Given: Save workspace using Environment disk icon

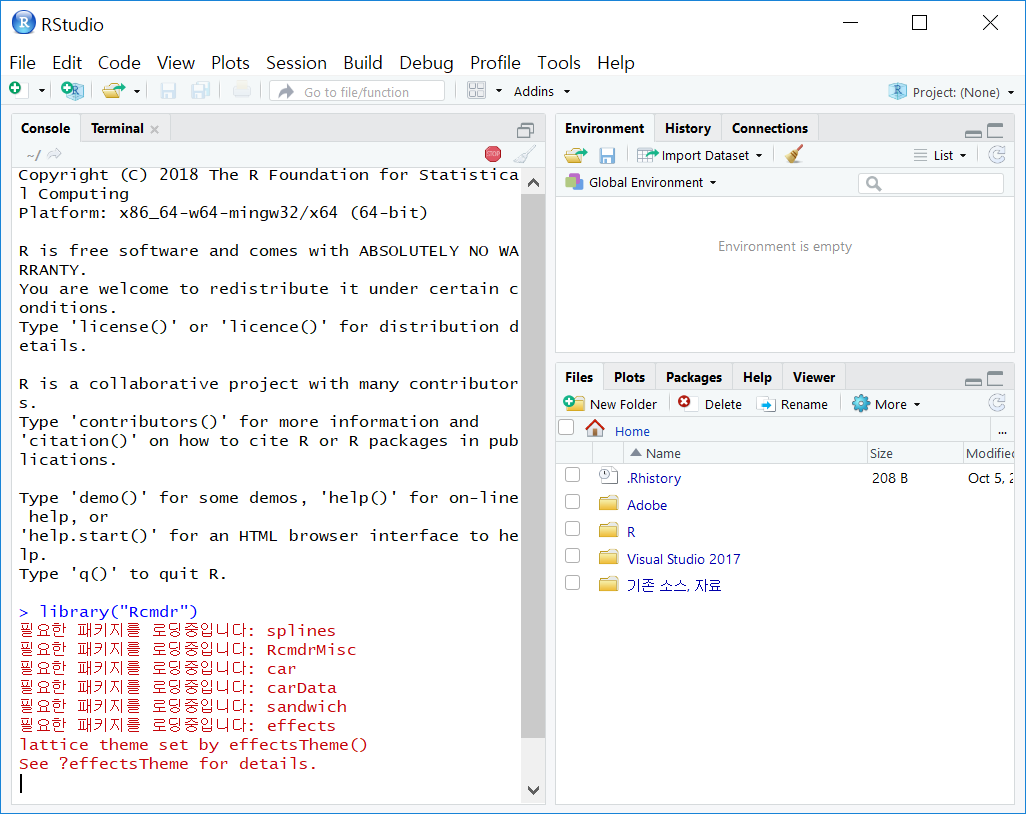Looking at the screenshot, I should (607, 156).
